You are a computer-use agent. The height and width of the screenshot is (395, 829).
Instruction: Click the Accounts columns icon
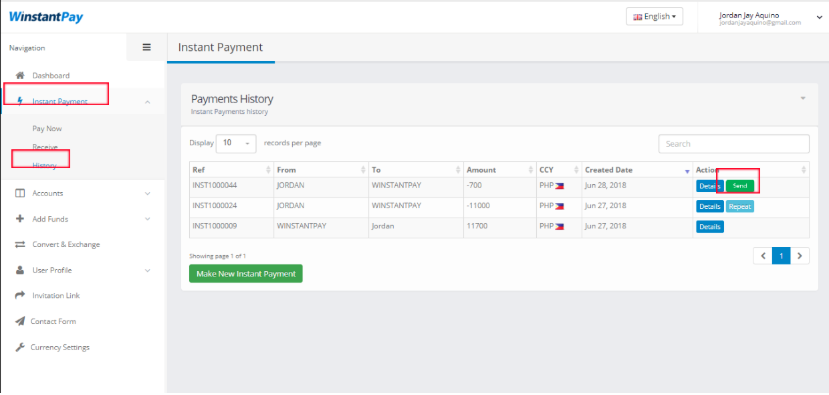click(x=20, y=194)
